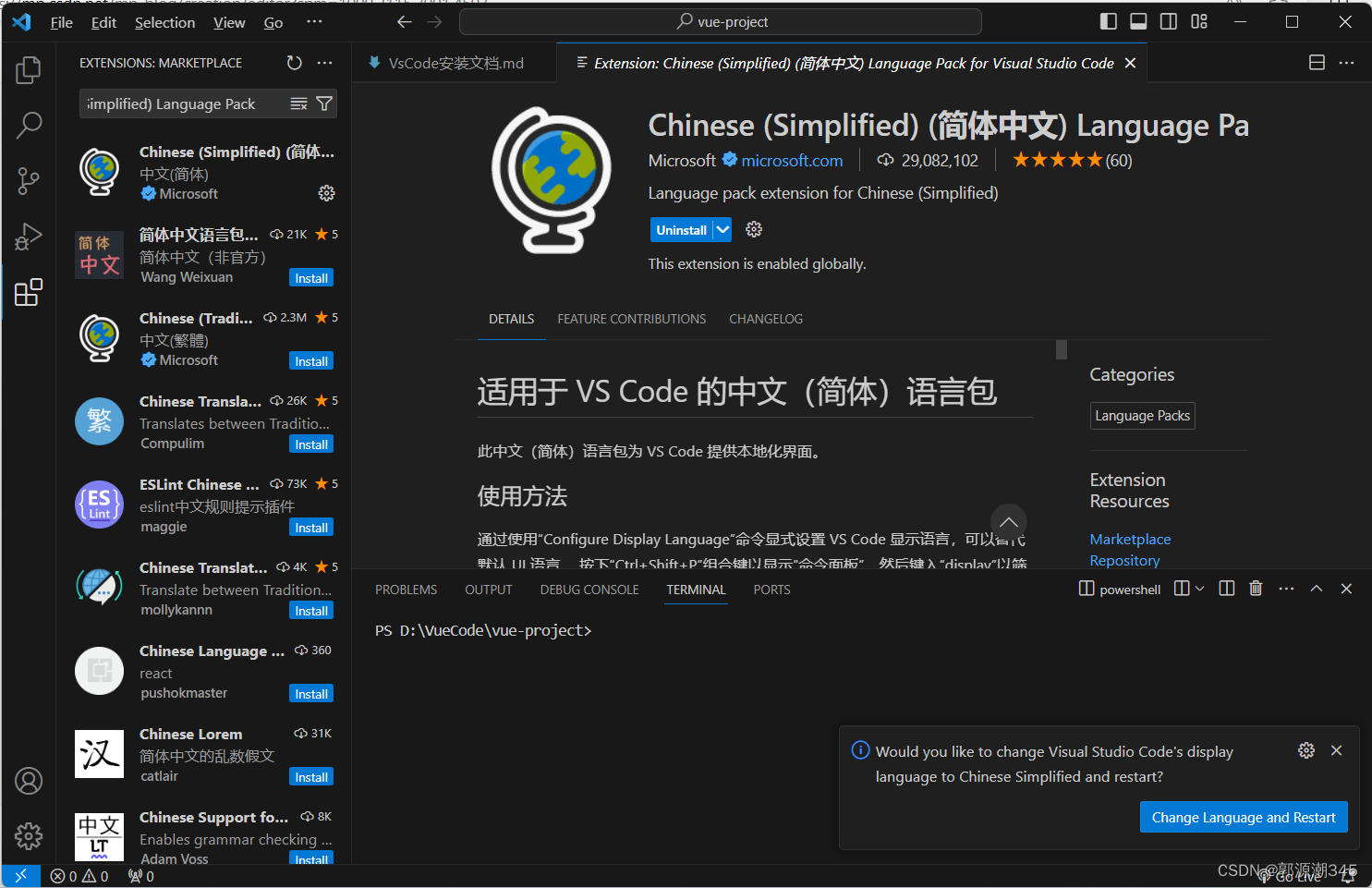Viewport: 1372px width, 888px height.
Task: Go back with the navigation arrow
Action: coord(404,21)
